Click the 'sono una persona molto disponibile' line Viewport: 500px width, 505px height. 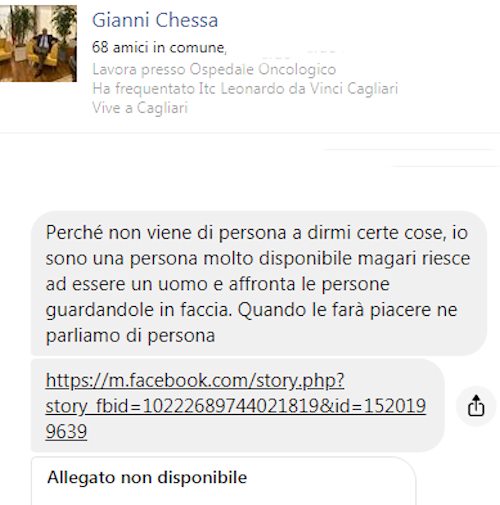tap(258, 258)
